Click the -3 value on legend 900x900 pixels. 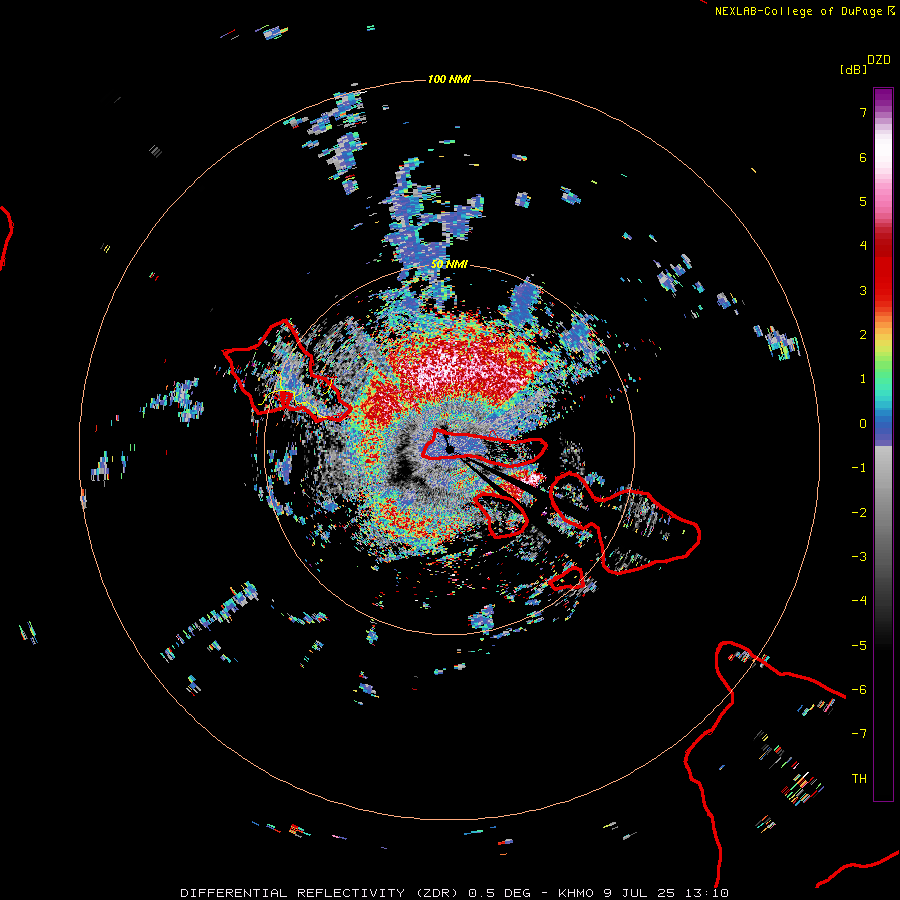(859, 557)
